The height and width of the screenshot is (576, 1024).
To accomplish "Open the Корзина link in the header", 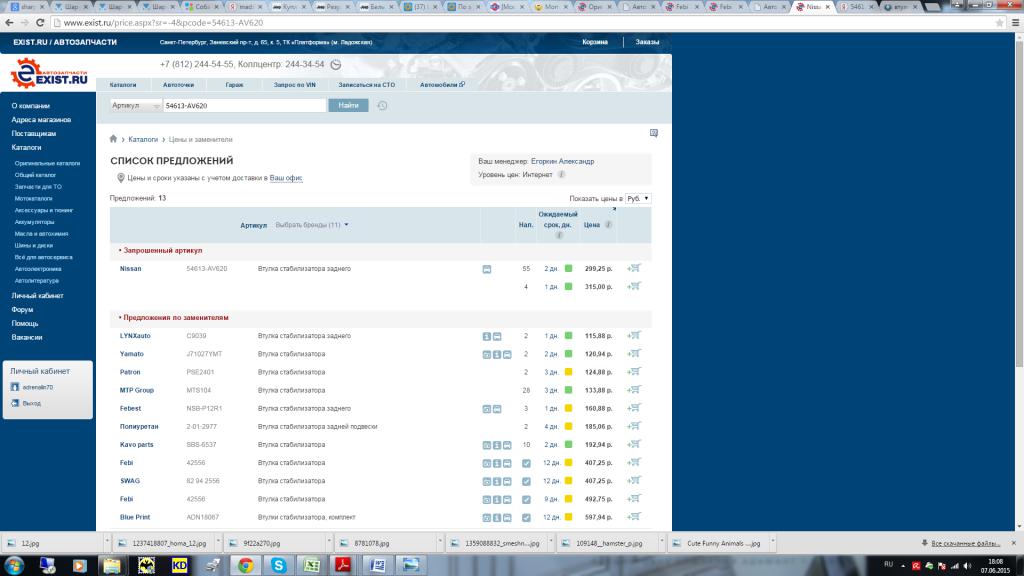I will (x=595, y=42).
